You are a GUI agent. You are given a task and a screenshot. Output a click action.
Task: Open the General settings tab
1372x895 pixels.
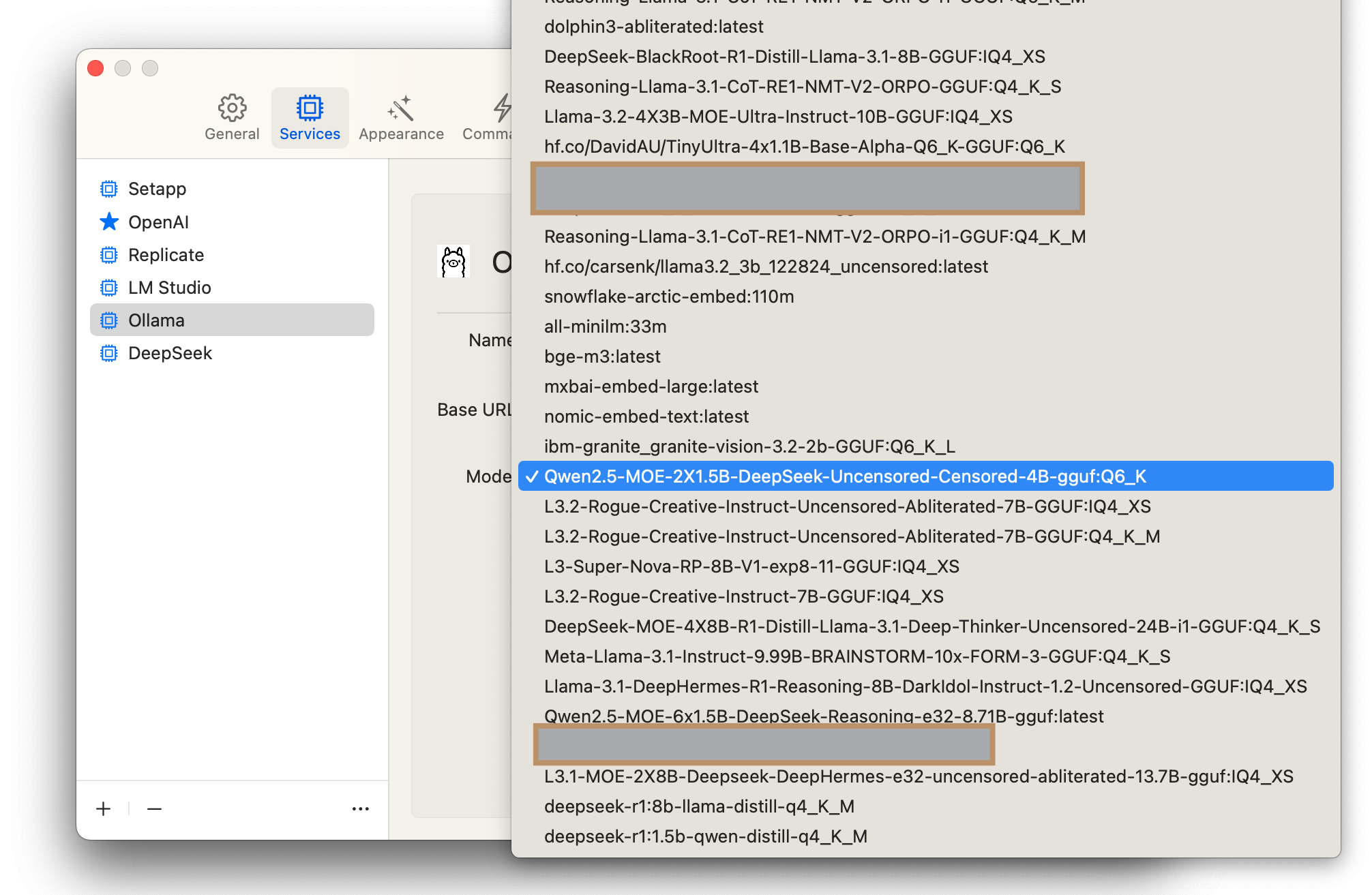(x=232, y=117)
